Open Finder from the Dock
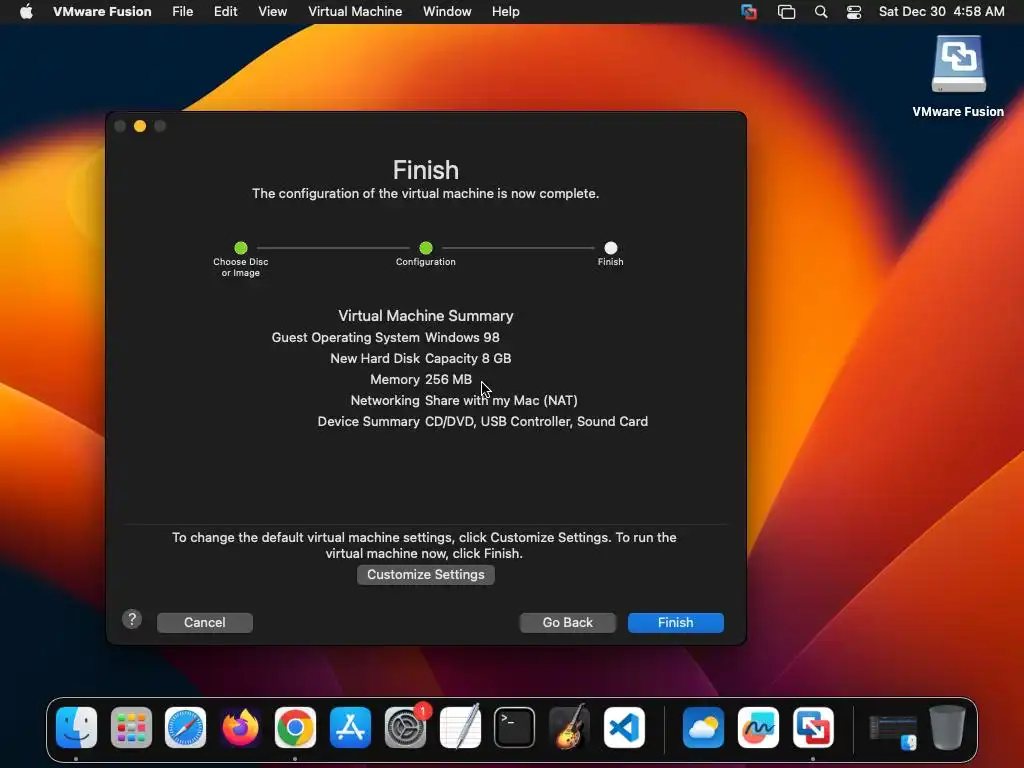The image size is (1024, 768). [76, 727]
